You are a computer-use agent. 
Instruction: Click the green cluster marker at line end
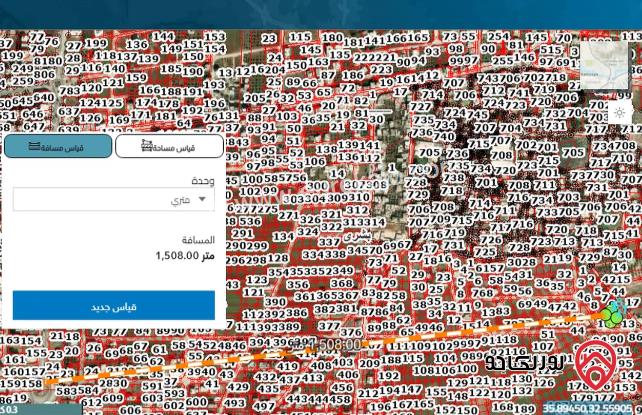[612, 315]
